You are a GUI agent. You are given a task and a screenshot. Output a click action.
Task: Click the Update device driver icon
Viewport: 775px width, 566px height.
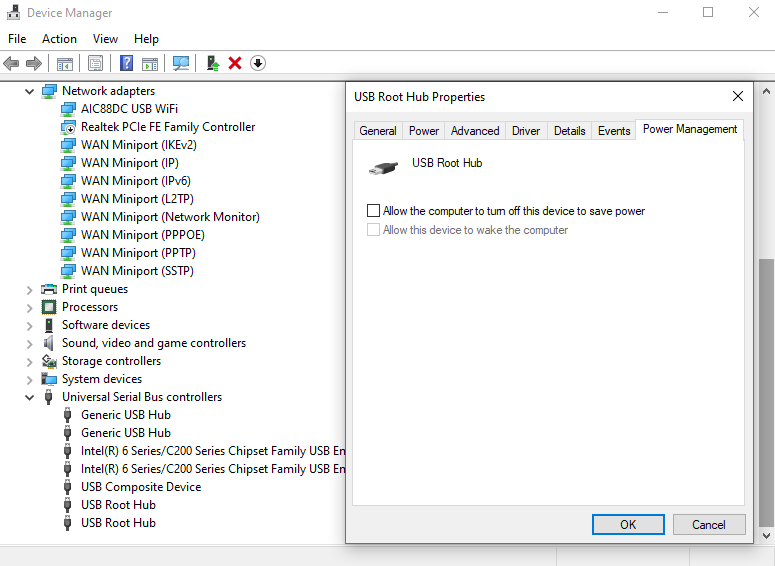213,63
